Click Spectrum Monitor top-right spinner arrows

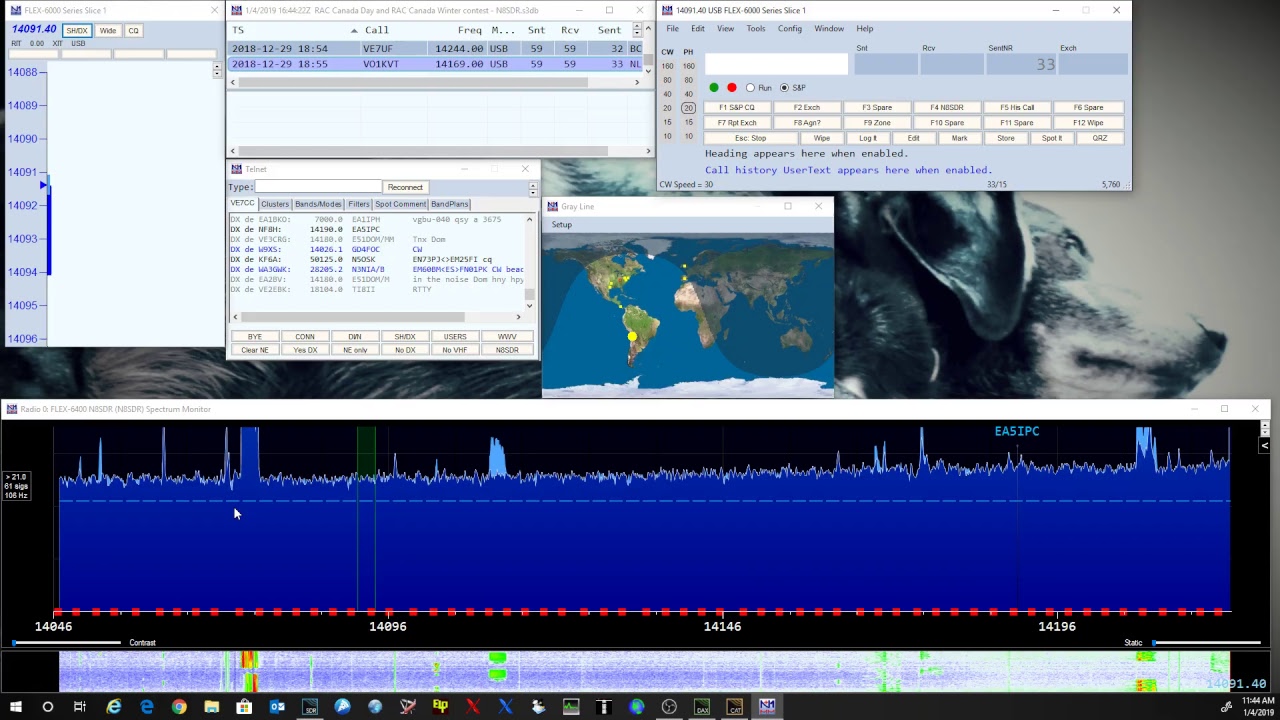(1265, 428)
